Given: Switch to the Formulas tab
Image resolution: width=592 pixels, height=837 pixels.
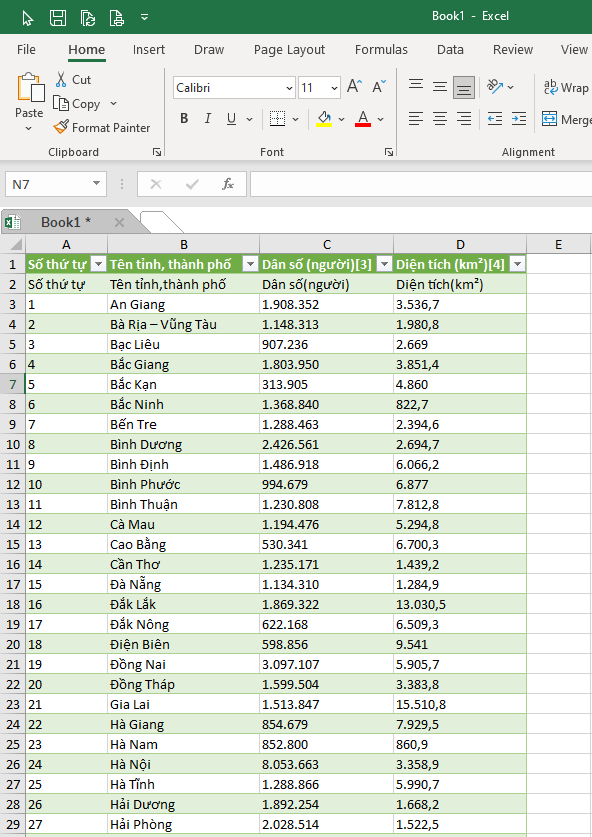Looking at the screenshot, I should point(381,50).
